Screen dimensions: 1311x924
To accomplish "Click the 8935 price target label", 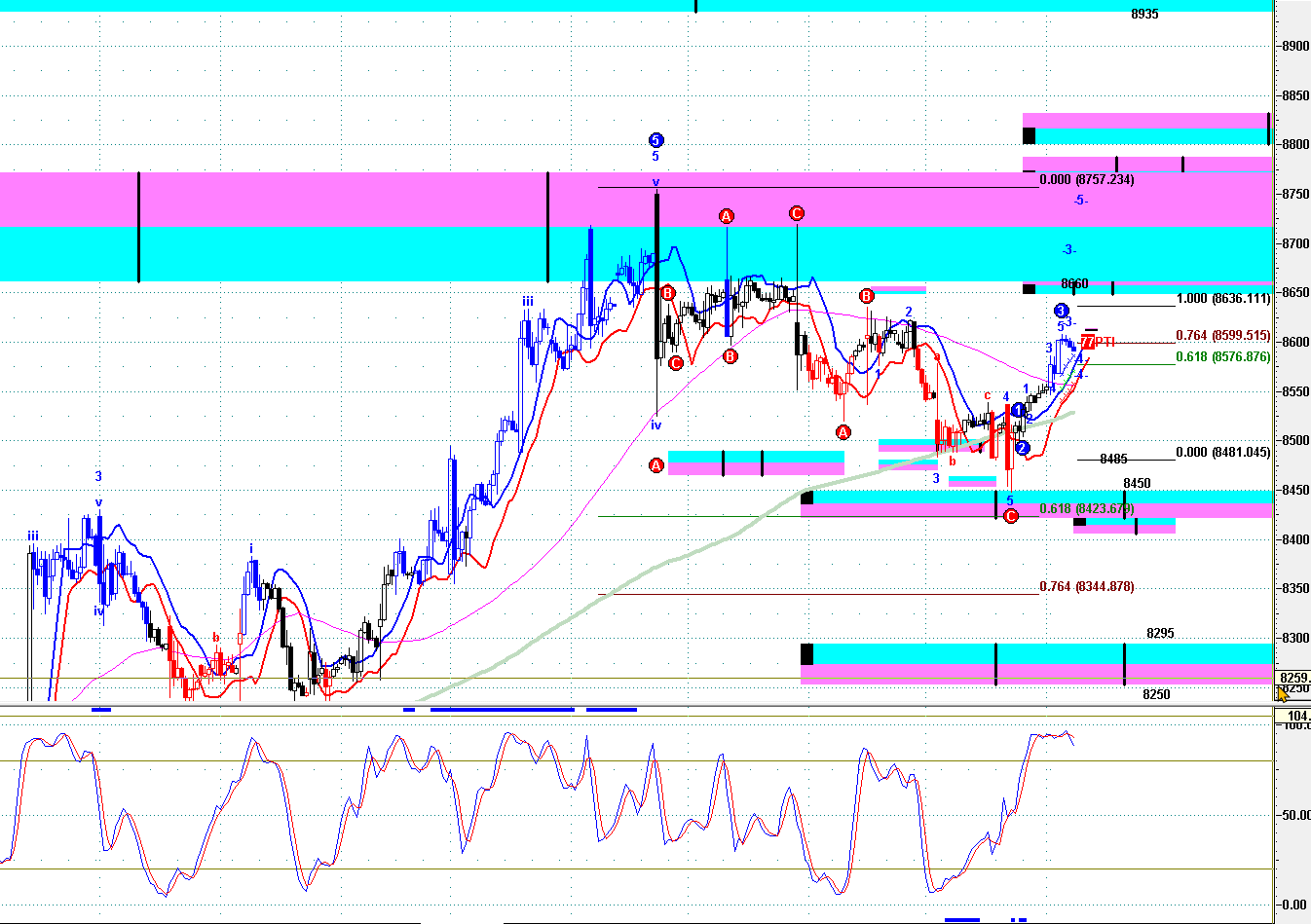I will point(1144,15).
